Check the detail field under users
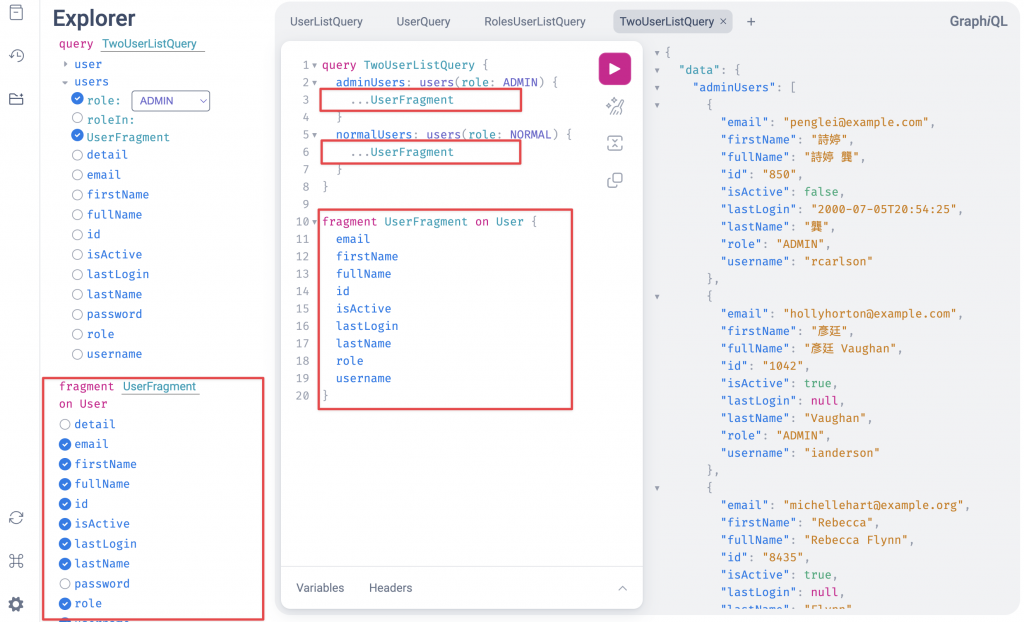This screenshot has height=622, width=1024. pos(77,155)
